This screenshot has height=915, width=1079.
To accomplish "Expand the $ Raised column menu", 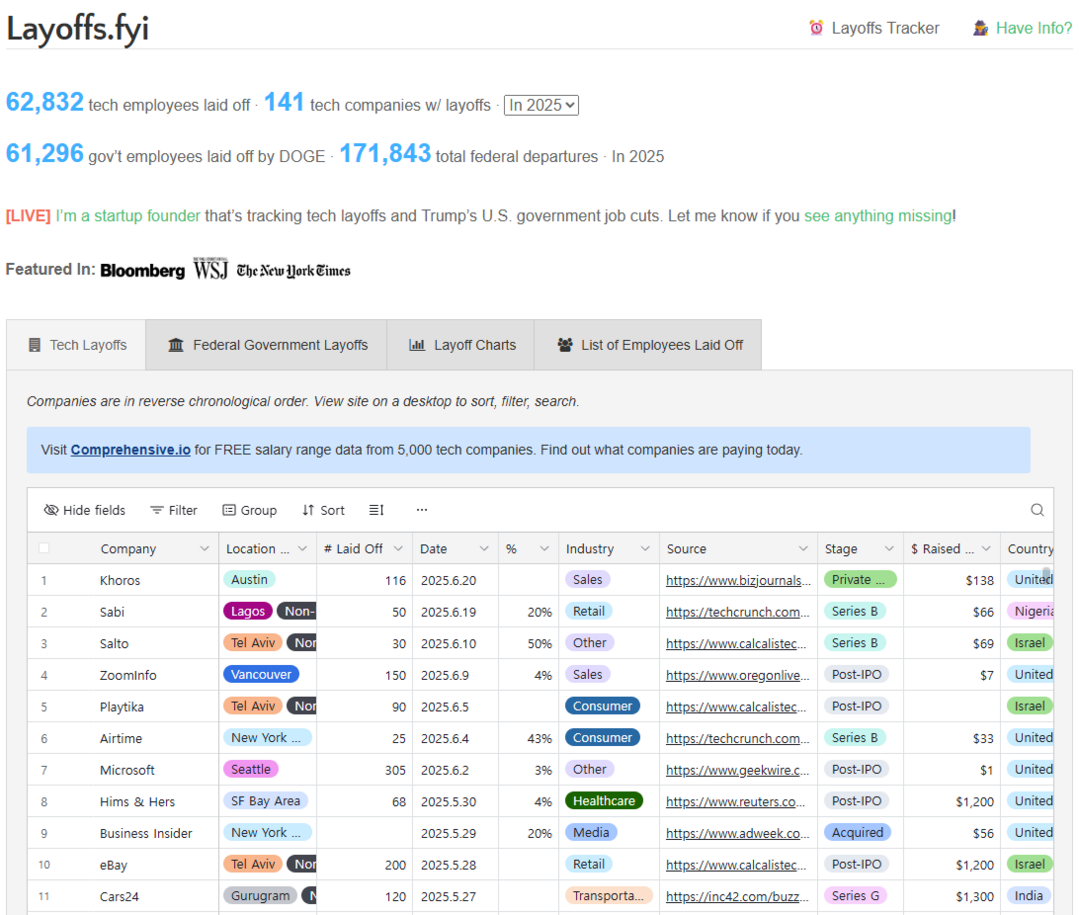I will pos(986,548).
